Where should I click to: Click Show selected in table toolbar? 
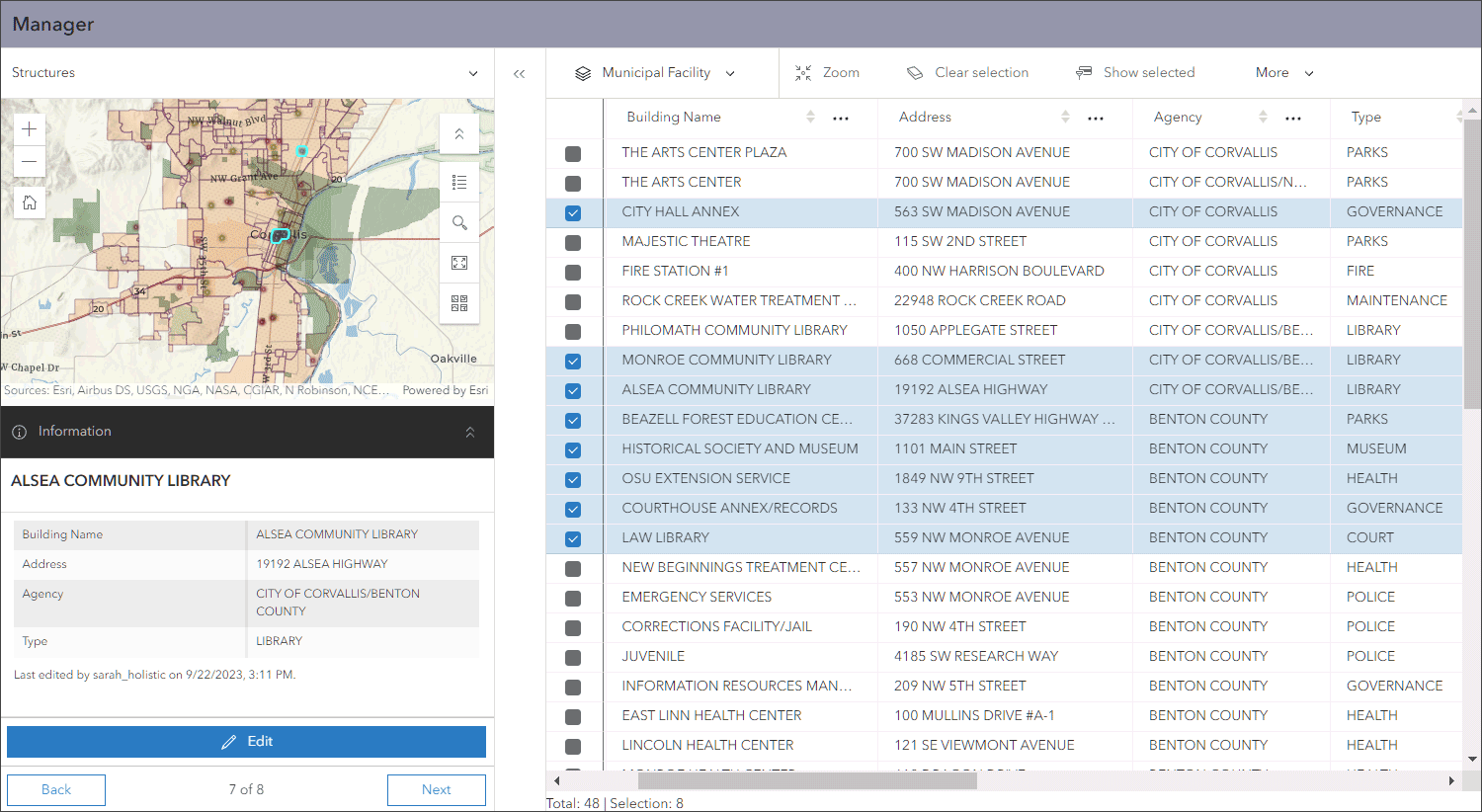tap(1135, 73)
